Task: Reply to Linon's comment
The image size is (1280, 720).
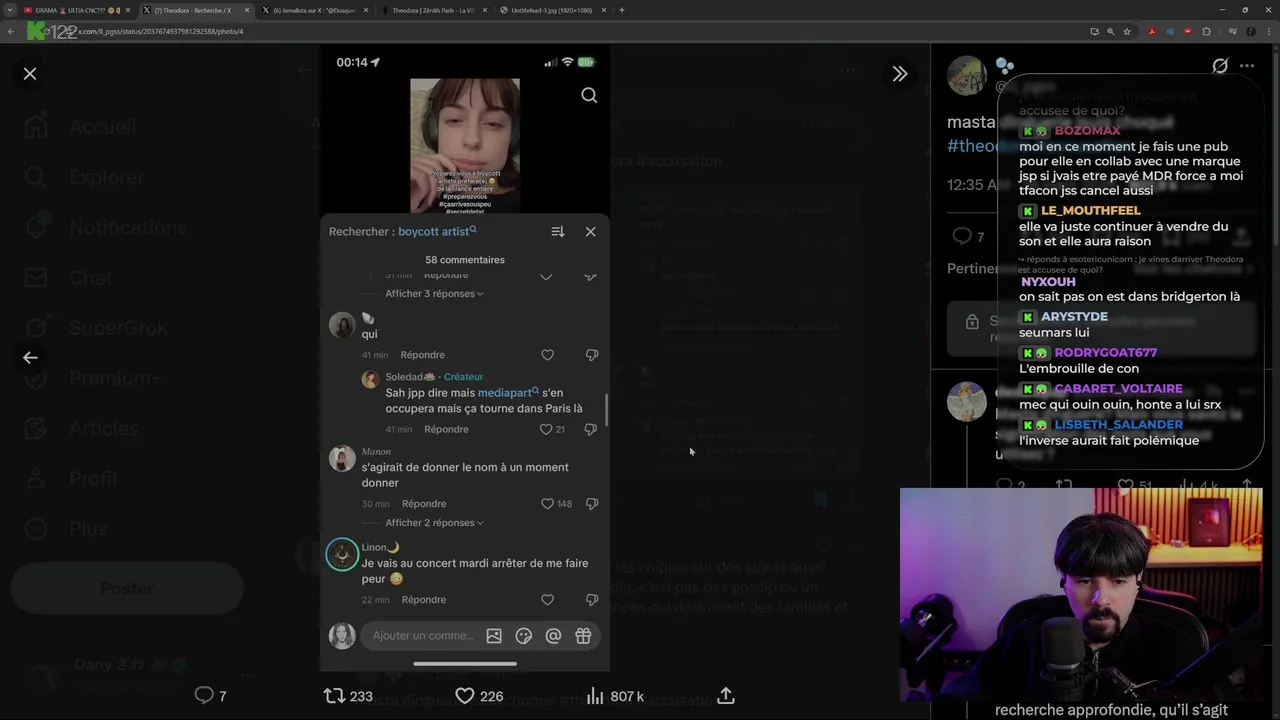Action: pyautogui.click(x=424, y=600)
